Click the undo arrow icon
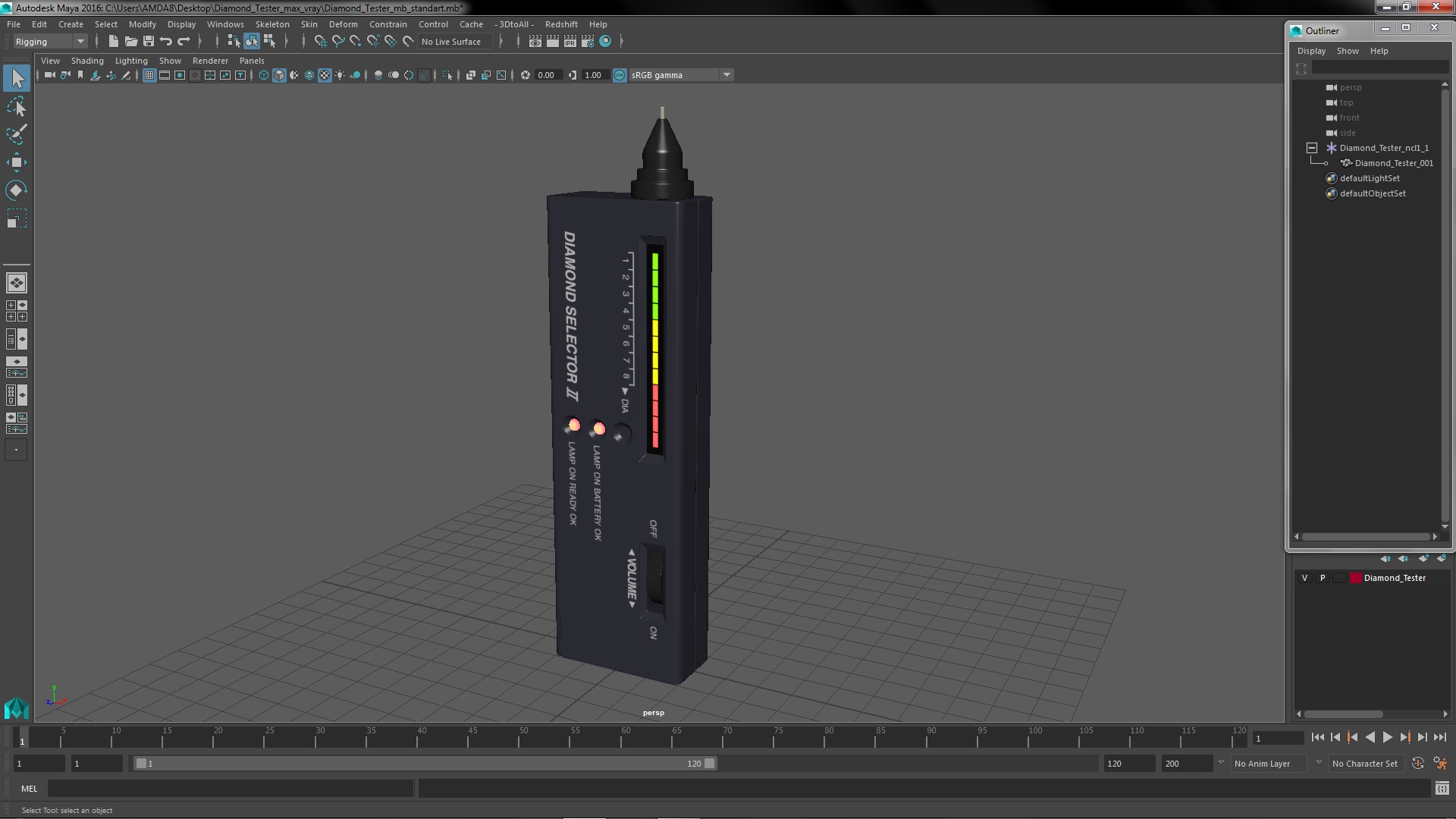Screen dimensions: 1456x819 pos(166,41)
